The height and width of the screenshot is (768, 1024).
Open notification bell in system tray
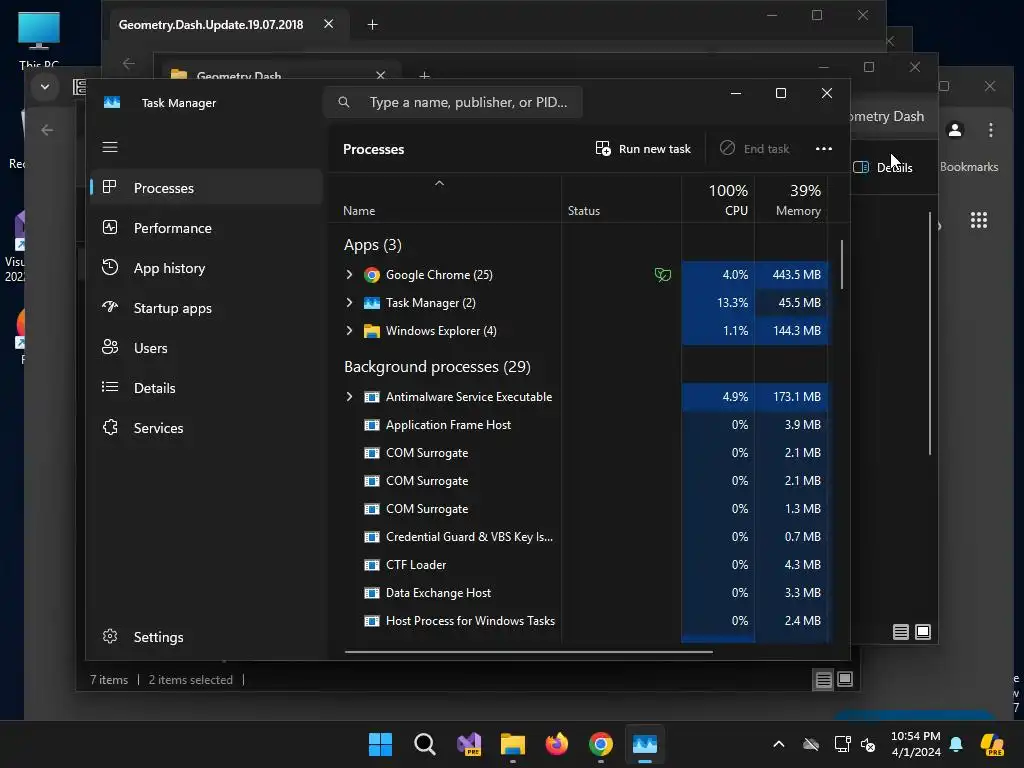click(x=956, y=744)
